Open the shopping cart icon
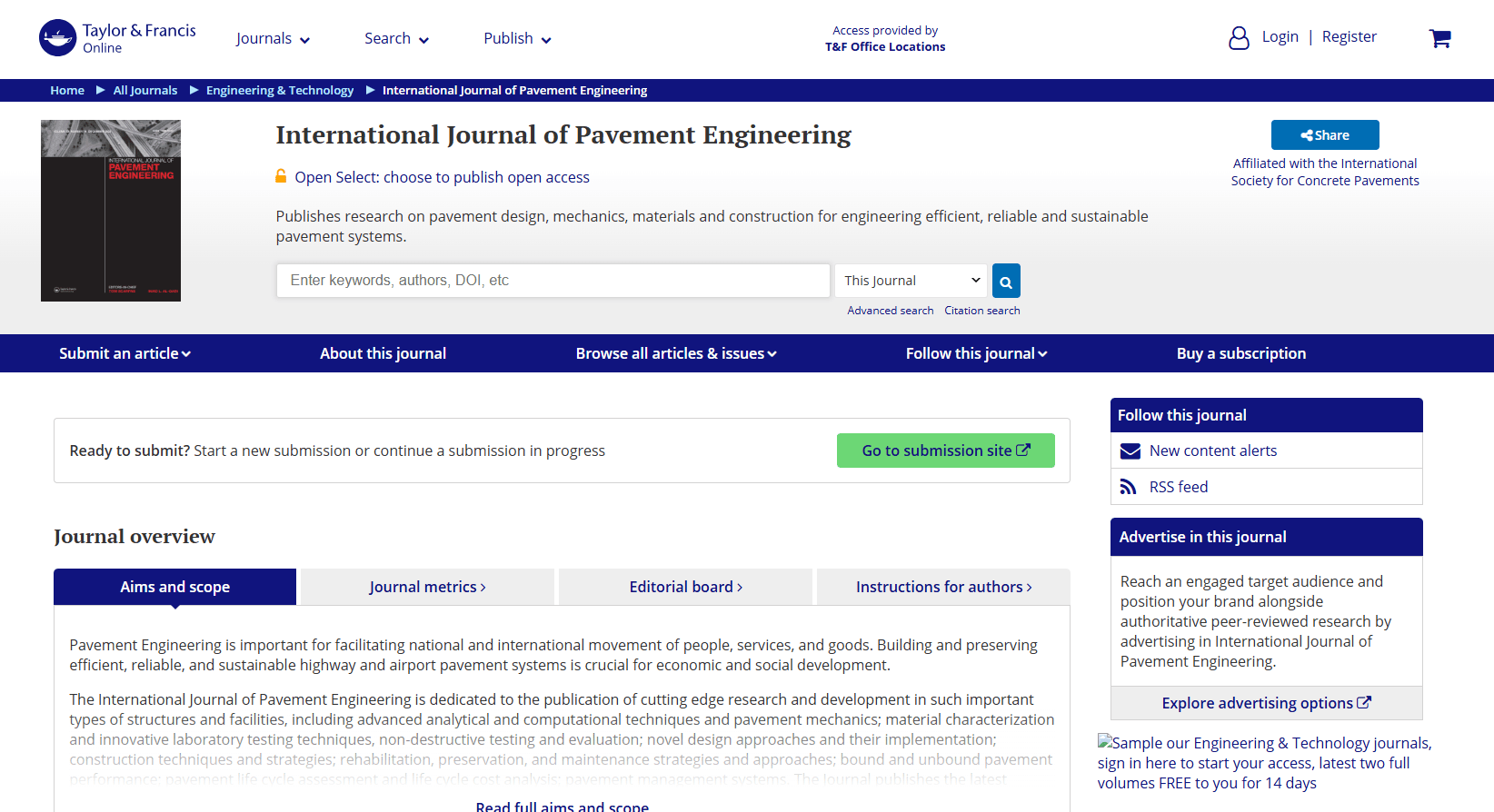 1439,38
